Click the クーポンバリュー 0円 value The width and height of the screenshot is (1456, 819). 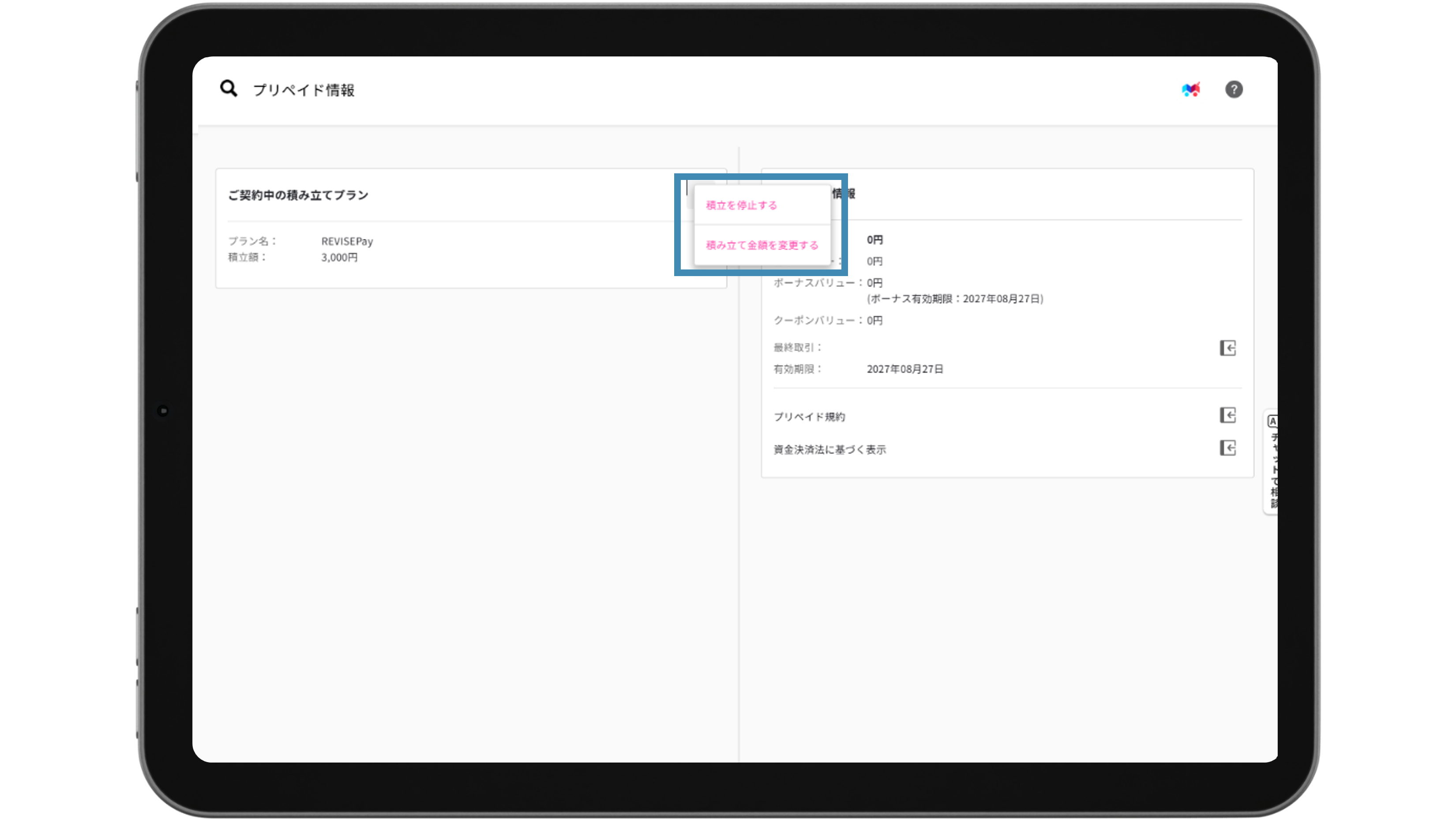874,321
